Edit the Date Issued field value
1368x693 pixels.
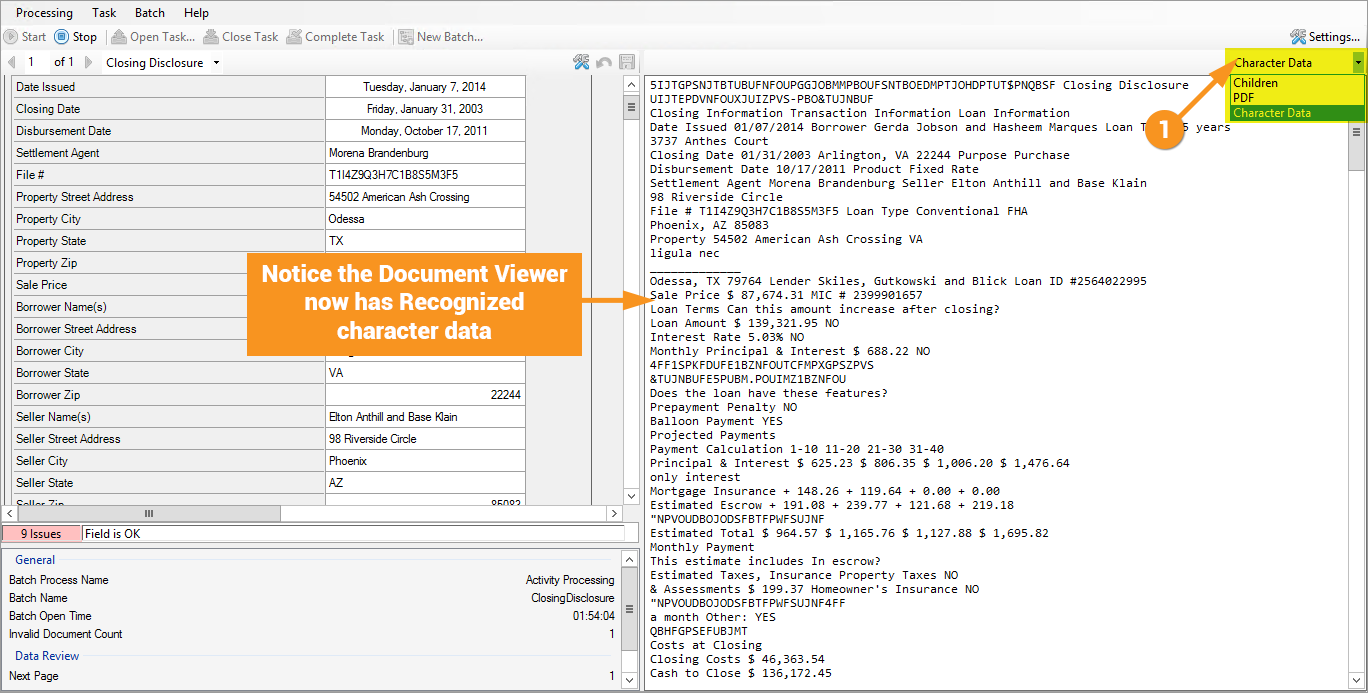[425, 87]
